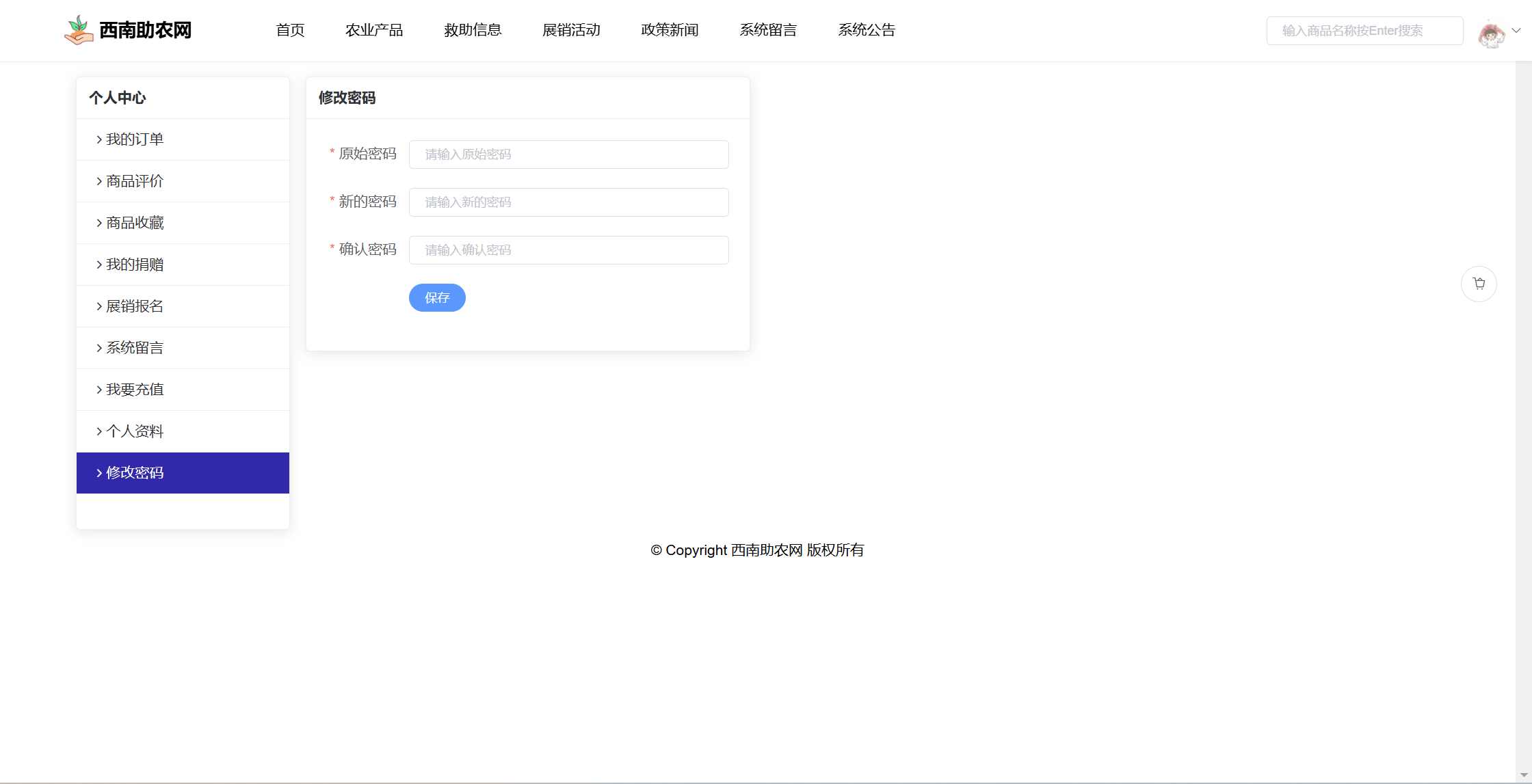Click the 西南助农网 plant logo icon
1532x784 pixels.
tap(79, 30)
